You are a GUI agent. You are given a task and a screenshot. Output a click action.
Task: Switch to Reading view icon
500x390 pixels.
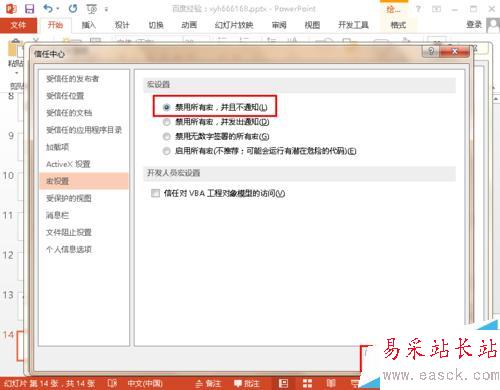(331, 383)
